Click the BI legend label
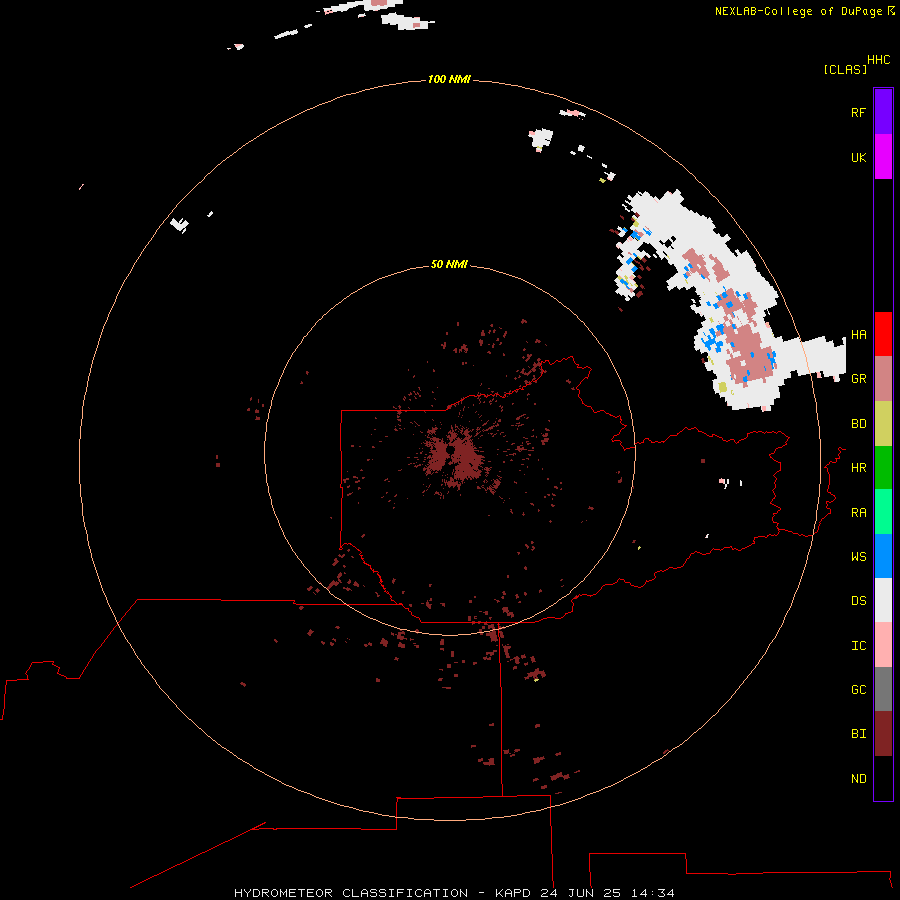 858,734
